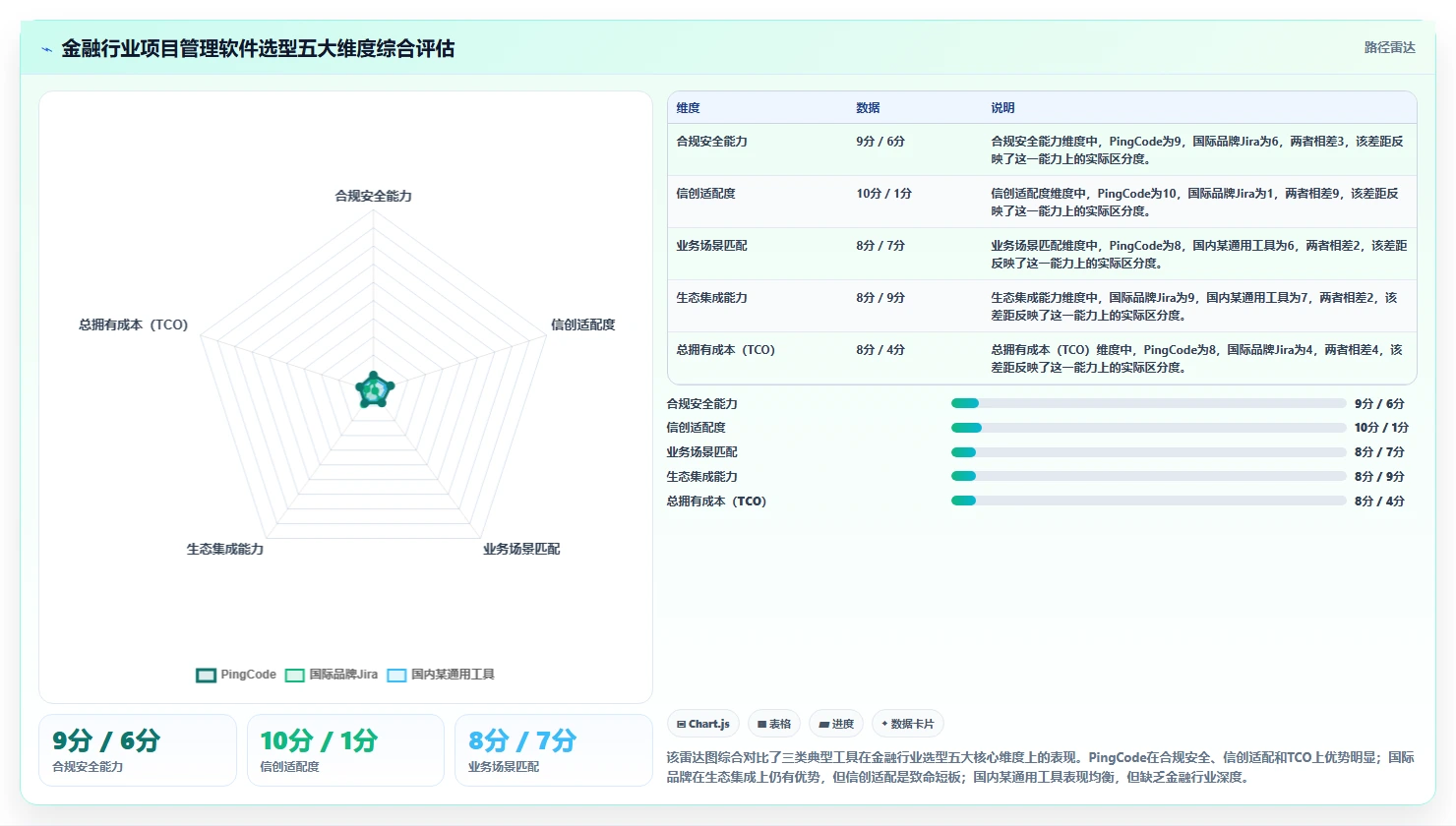Screen dimensions: 1456x826
Task: Click the header icon beside the title
Action: 46,49
